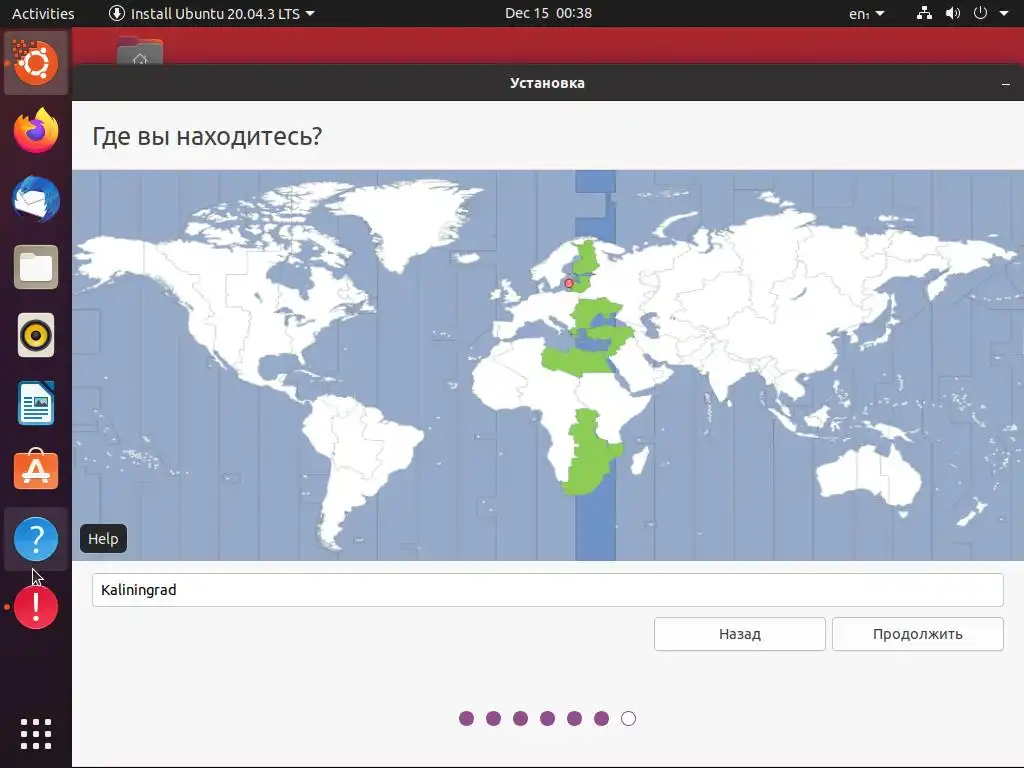The height and width of the screenshot is (768, 1024).
Task: Open the Activities overview
Action: click(43, 13)
